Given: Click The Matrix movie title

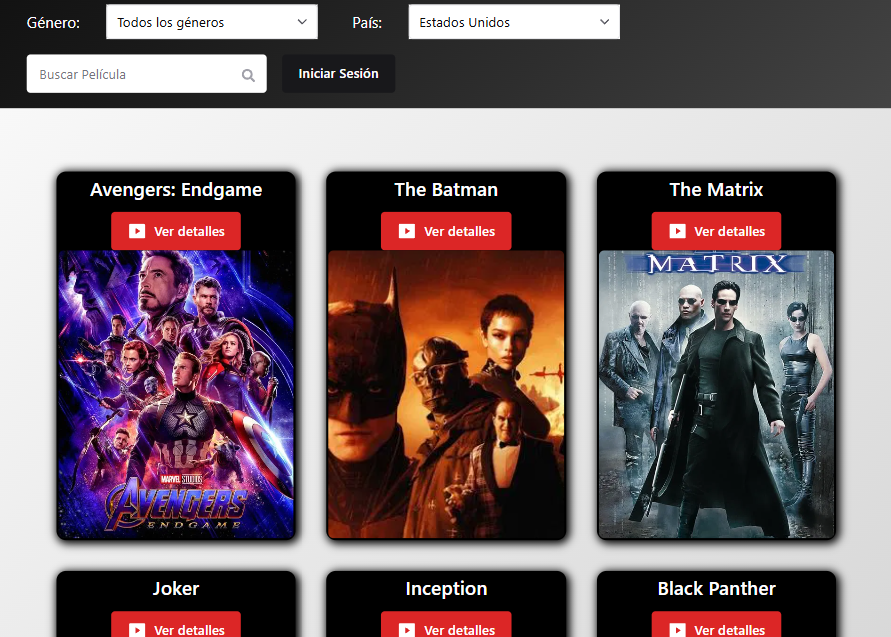Looking at the screenshot, I should tap(716, 190).
